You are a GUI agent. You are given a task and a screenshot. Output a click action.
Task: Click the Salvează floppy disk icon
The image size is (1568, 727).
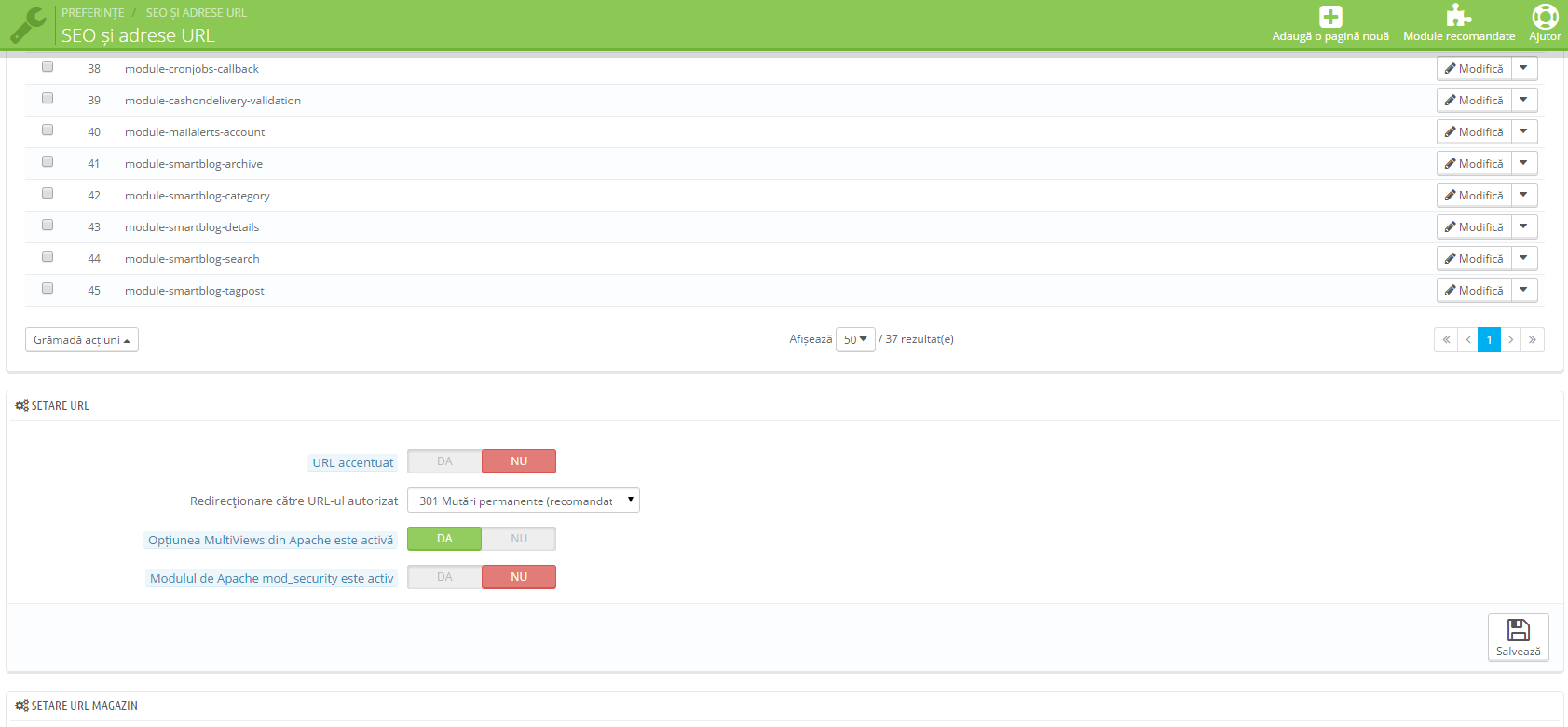coord(1519,630)
